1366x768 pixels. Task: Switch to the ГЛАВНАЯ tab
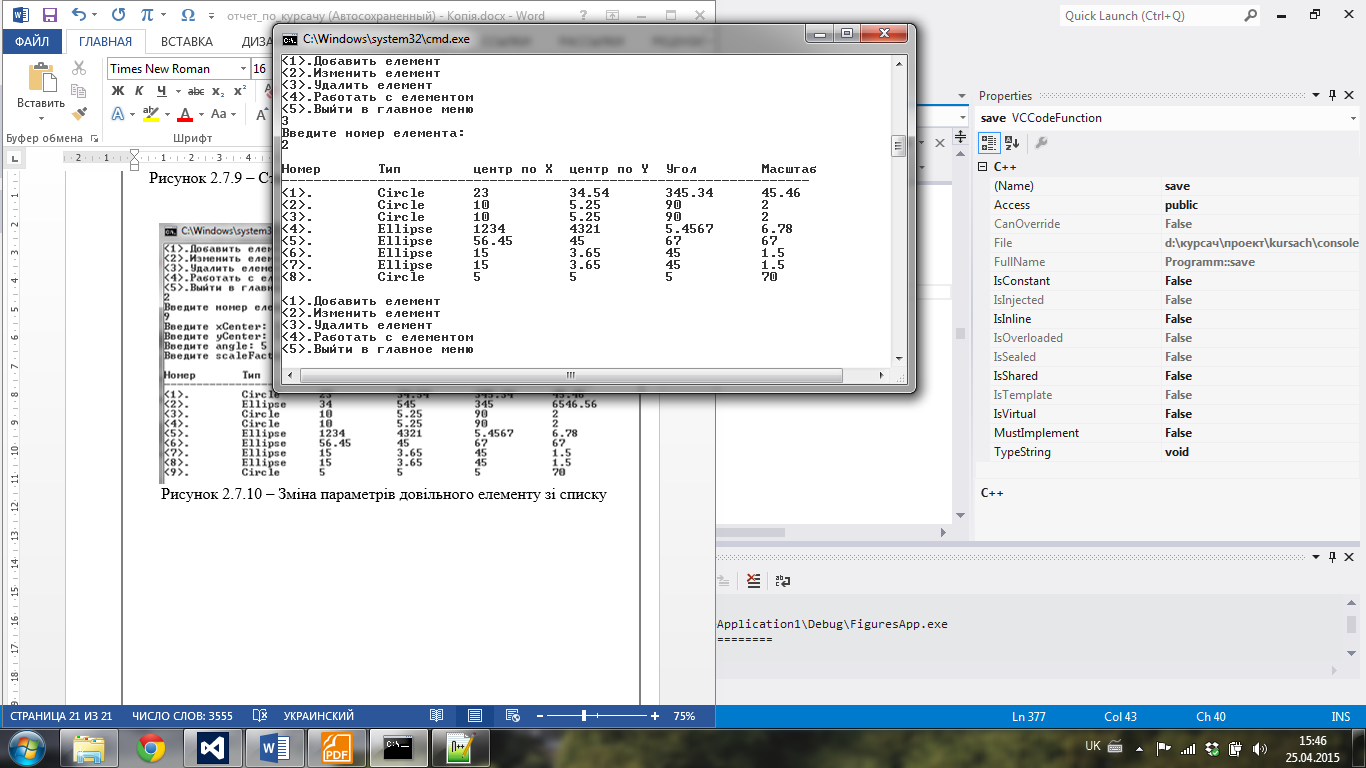[x=105, y=41]
